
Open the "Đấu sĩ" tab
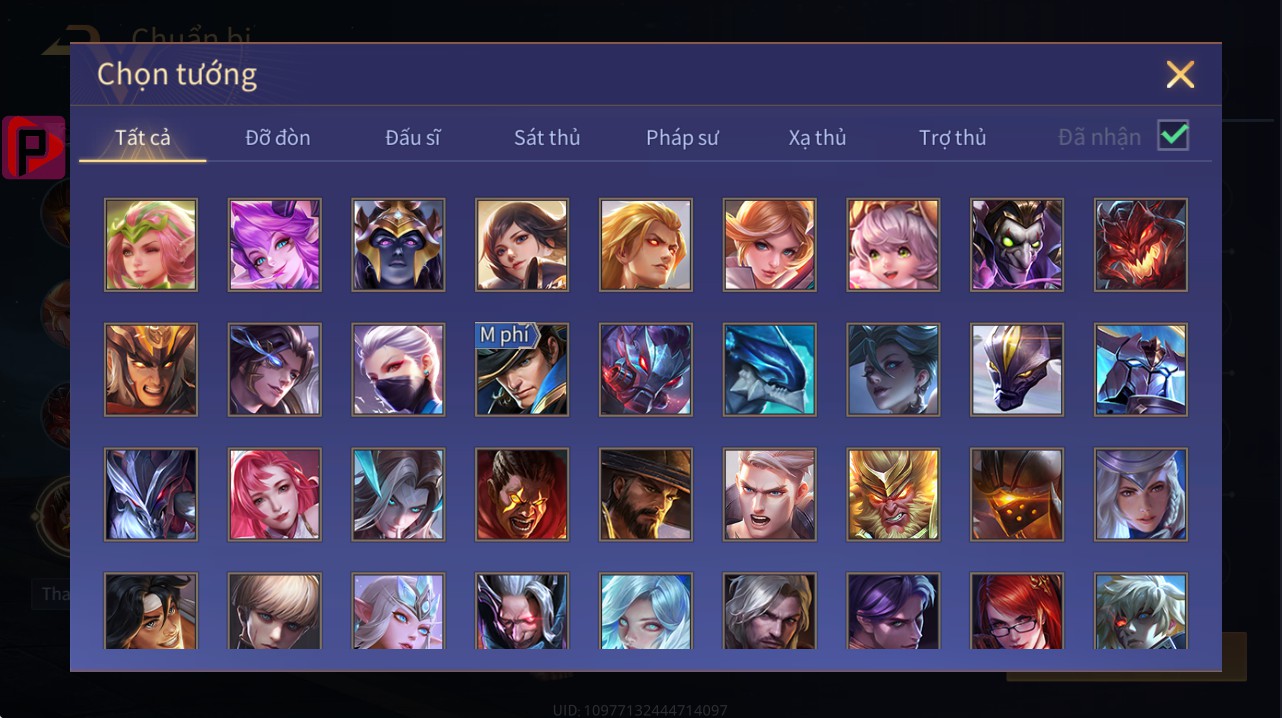(x=413, y=138)
